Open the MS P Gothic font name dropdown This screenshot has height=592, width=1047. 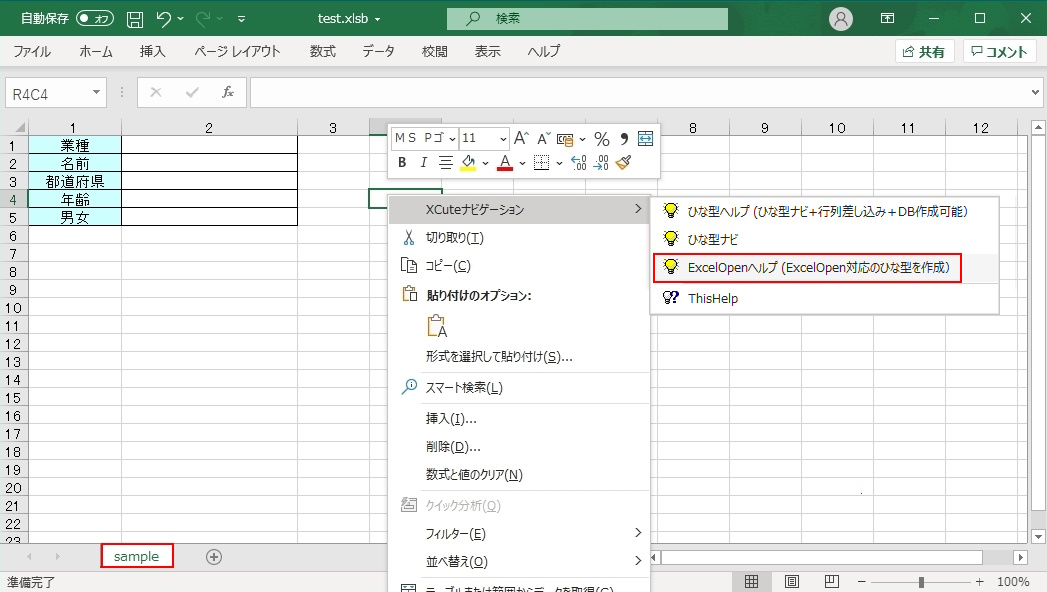452,138
